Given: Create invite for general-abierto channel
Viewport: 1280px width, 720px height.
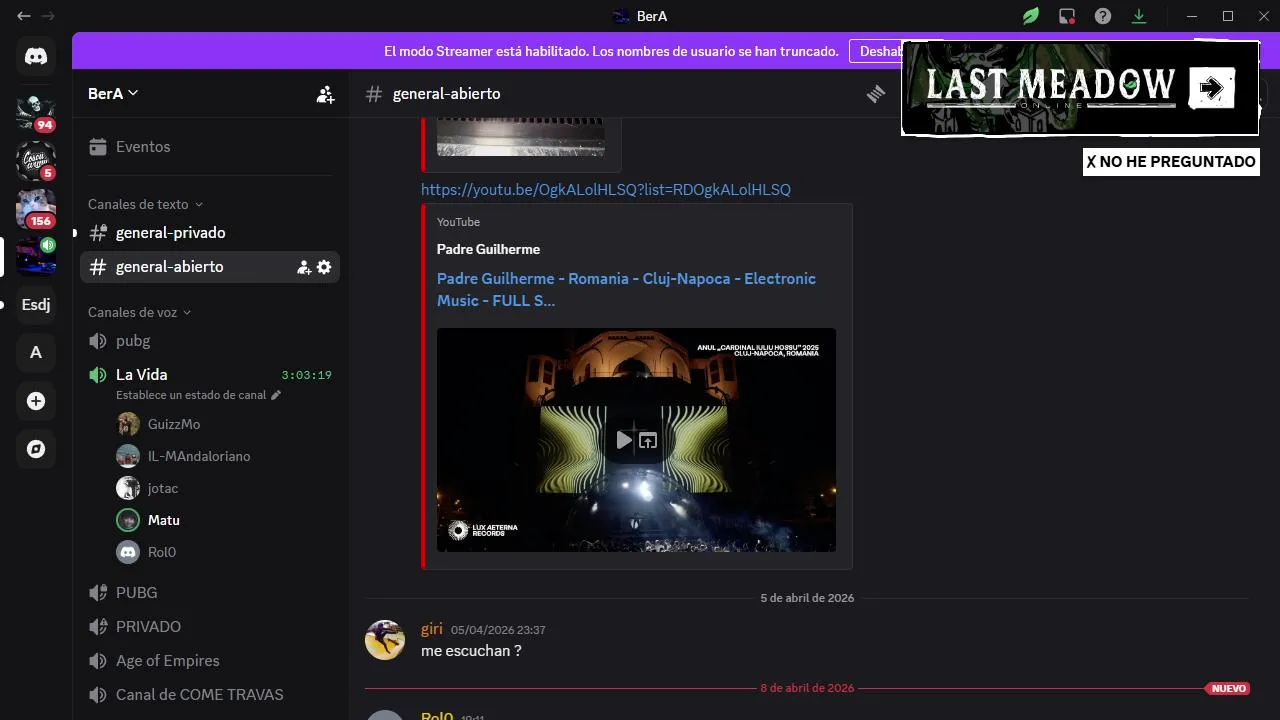Looking at the screenshot, I should (x=304, y=267).
